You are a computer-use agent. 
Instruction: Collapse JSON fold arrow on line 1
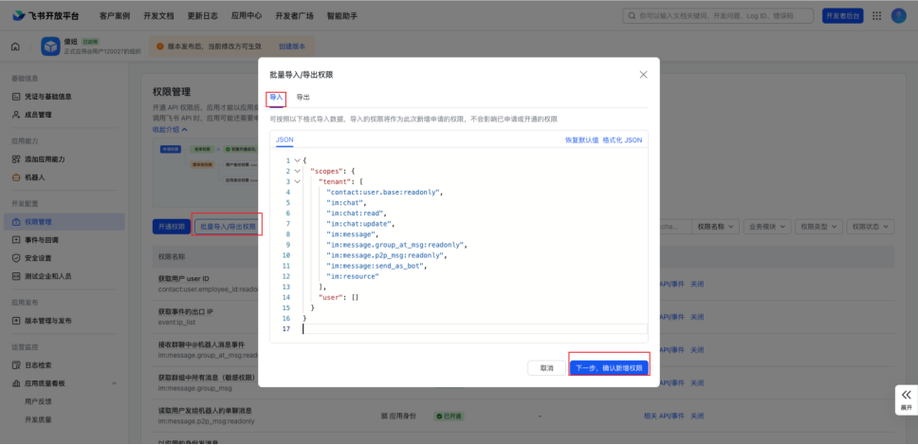[x=297, y=160]
